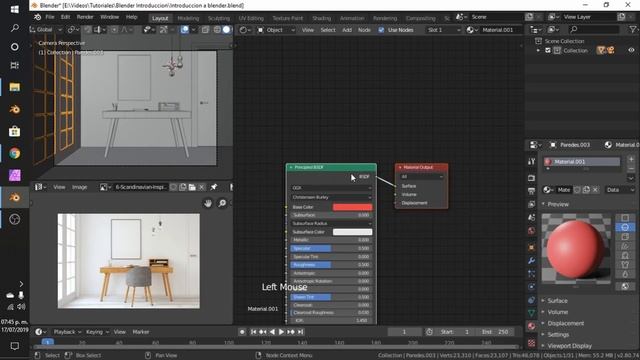This screenshot has width=640, height=360.
Task: Open the timeline Playback menu
Action: coord(67,332)
